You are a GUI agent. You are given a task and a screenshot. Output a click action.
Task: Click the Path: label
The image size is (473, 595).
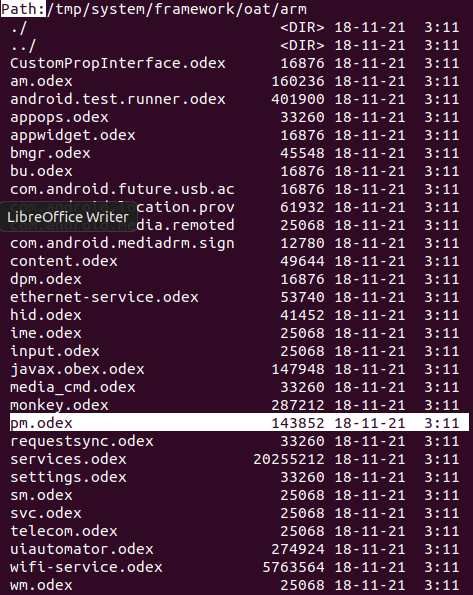tap(23, 9)
